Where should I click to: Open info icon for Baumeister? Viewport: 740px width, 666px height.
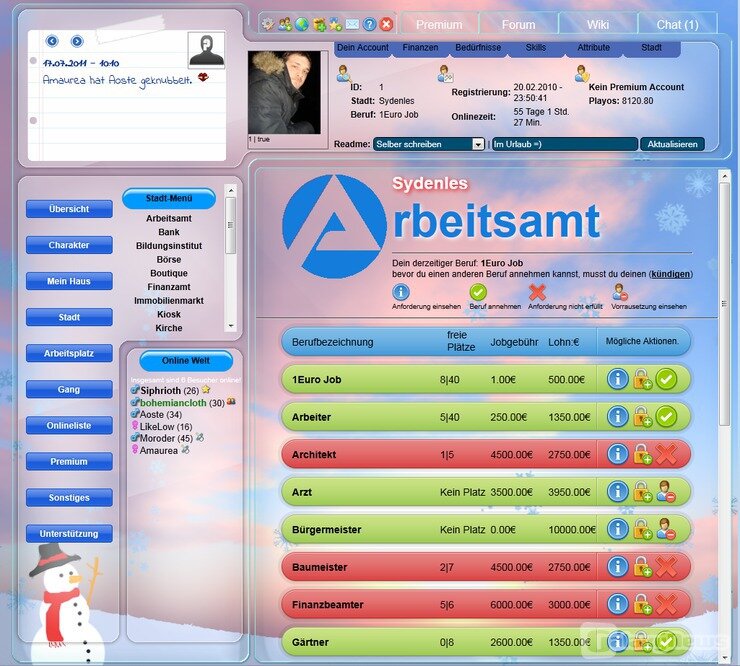point(617,567)
